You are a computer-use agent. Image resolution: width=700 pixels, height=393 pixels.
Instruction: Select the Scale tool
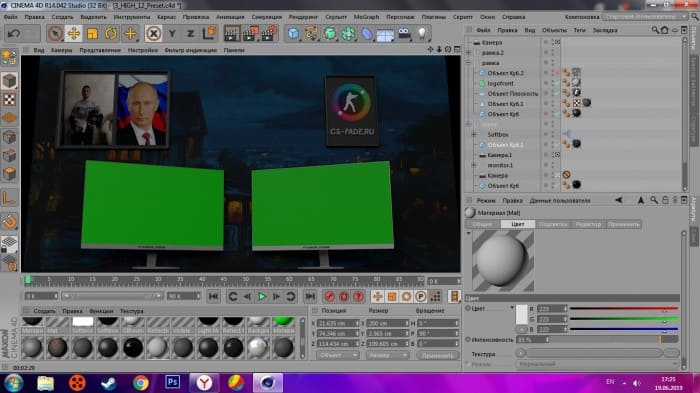(x=92, y=33)
